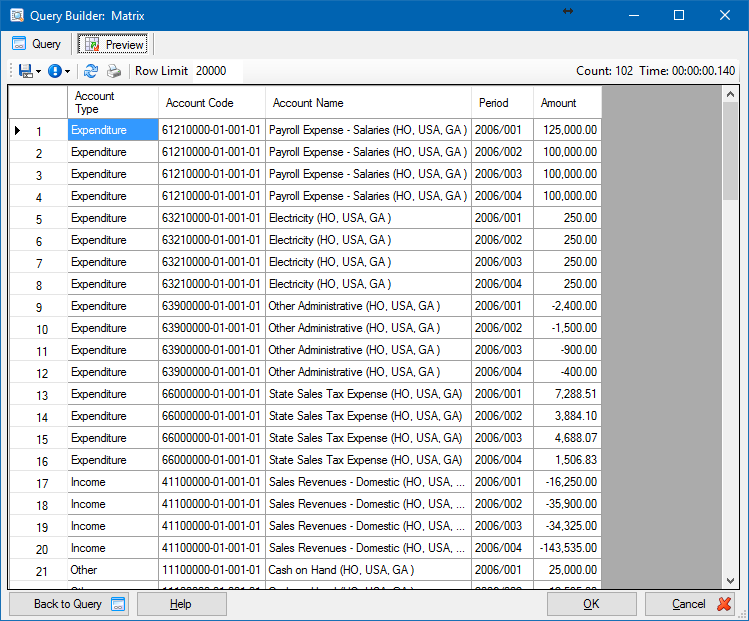Click Payroll Expense - Salaries in row 3
Image resolution: width=749 pixels, height=621 pixels.
pos(368,174)
